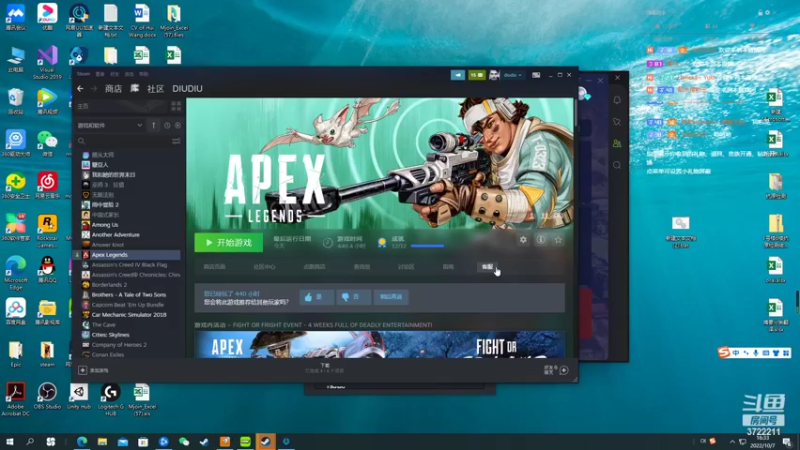Open advanced filter sliders icon in library search
Viewport: 800px width, 450px height.
176,141
